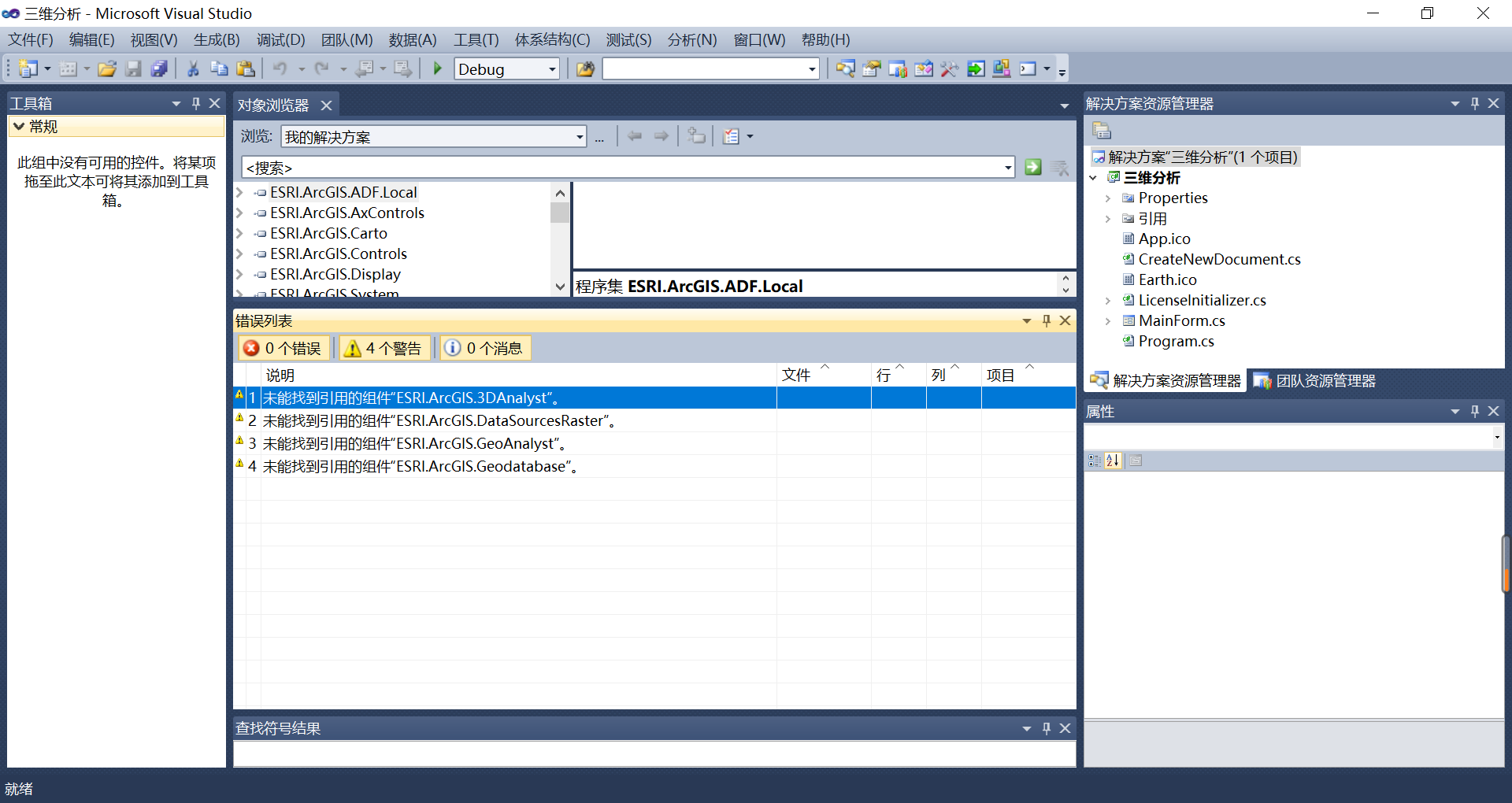This screenshot has height=803, width=1512.
Task: Click the New Project toolbar icon
Action: point(28,69)
